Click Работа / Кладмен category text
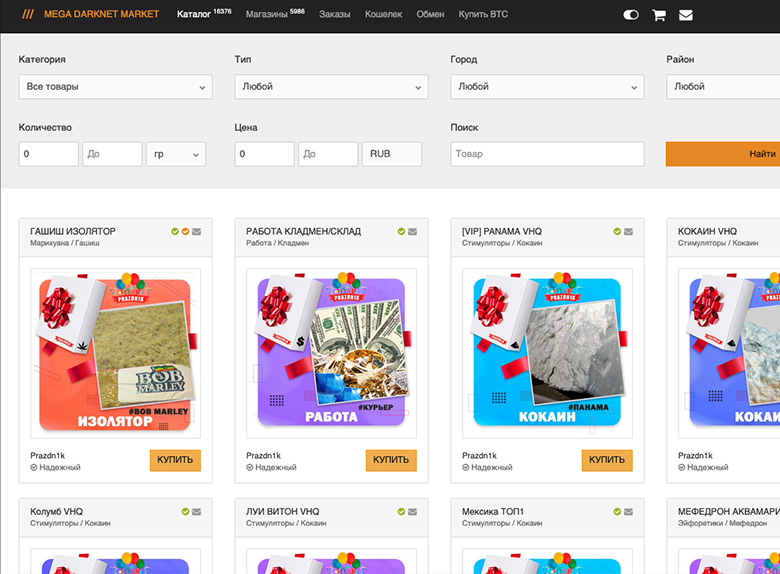The image size is (780, 574). 278,243
